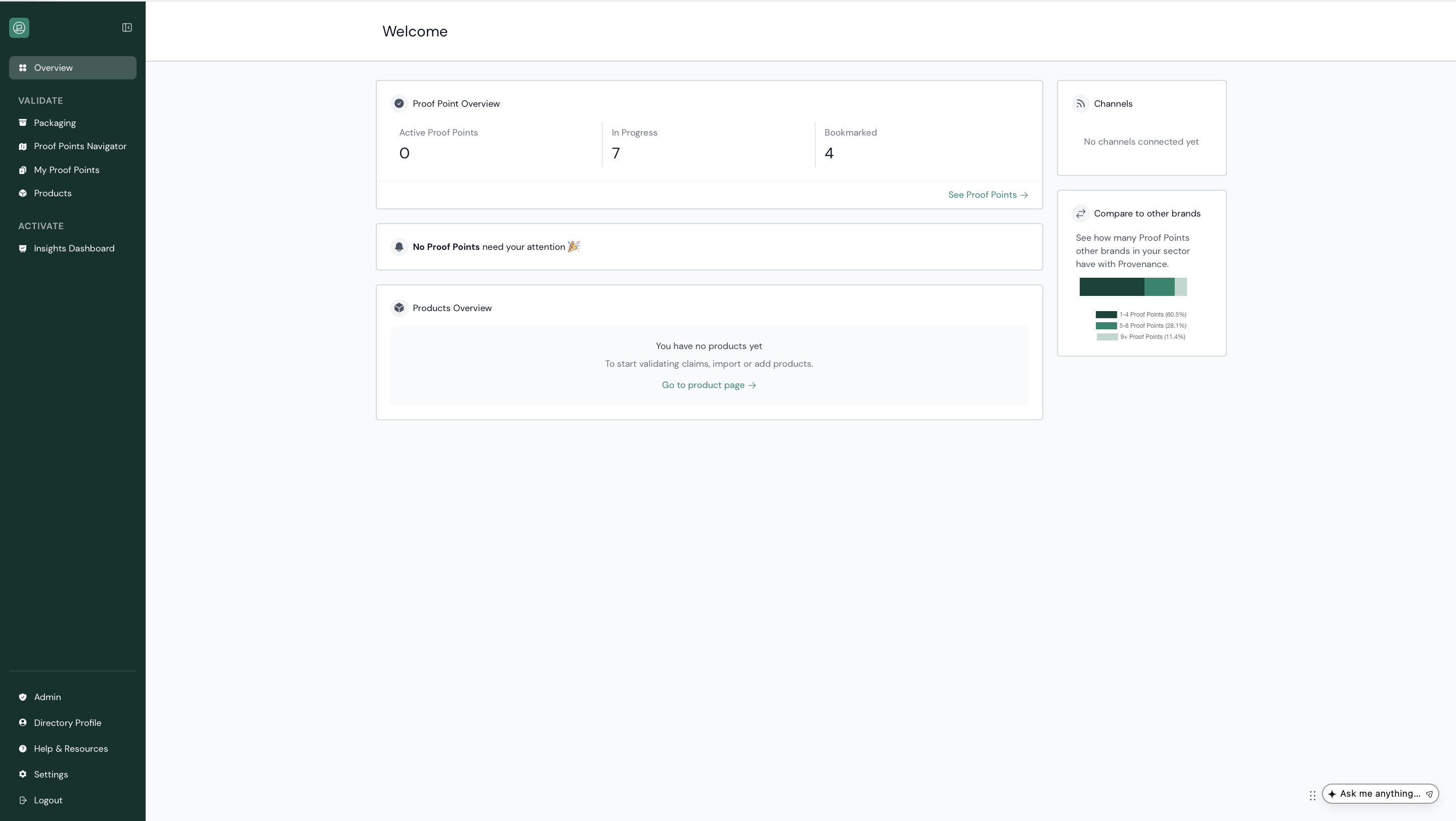Open the Overview menu item
1456x821 pixels.
[73, 68]
